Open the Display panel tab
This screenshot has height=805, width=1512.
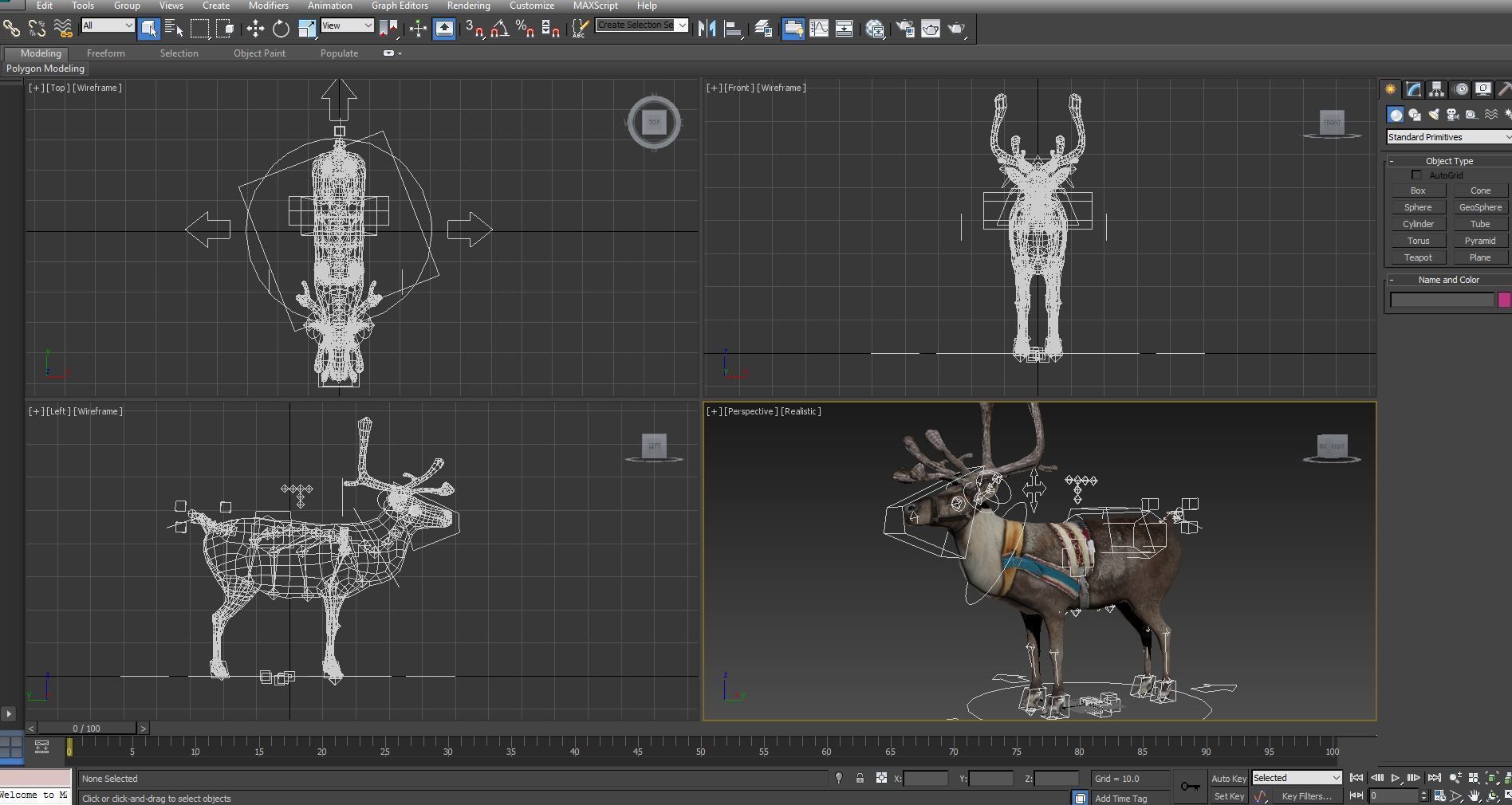[1483, 89]
